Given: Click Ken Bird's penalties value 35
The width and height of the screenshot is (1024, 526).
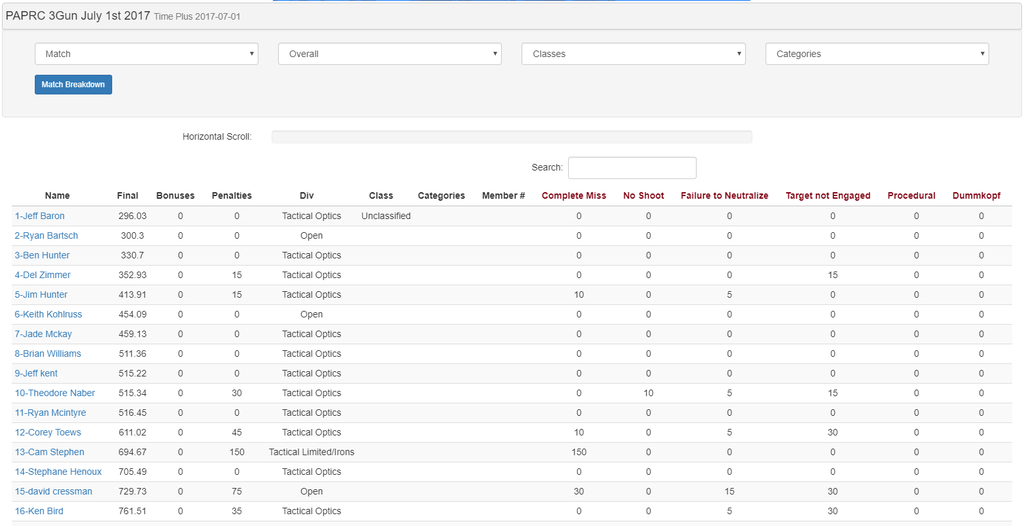Looking at the screenshot, I should 237,511.
